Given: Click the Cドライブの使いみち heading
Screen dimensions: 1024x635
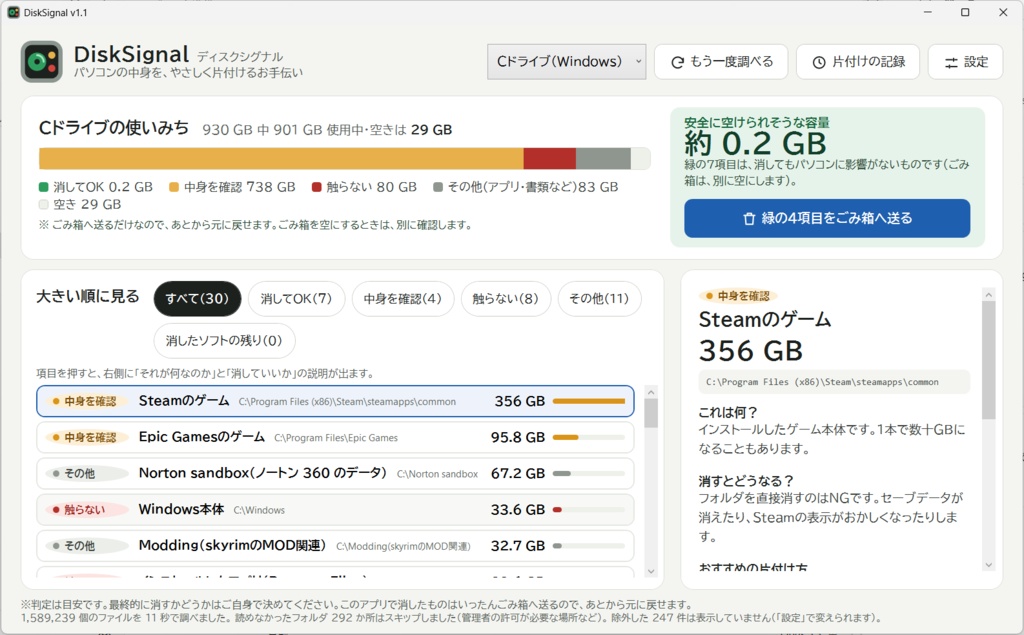Looking at the screenshot, I should click(x=114, y=127).
